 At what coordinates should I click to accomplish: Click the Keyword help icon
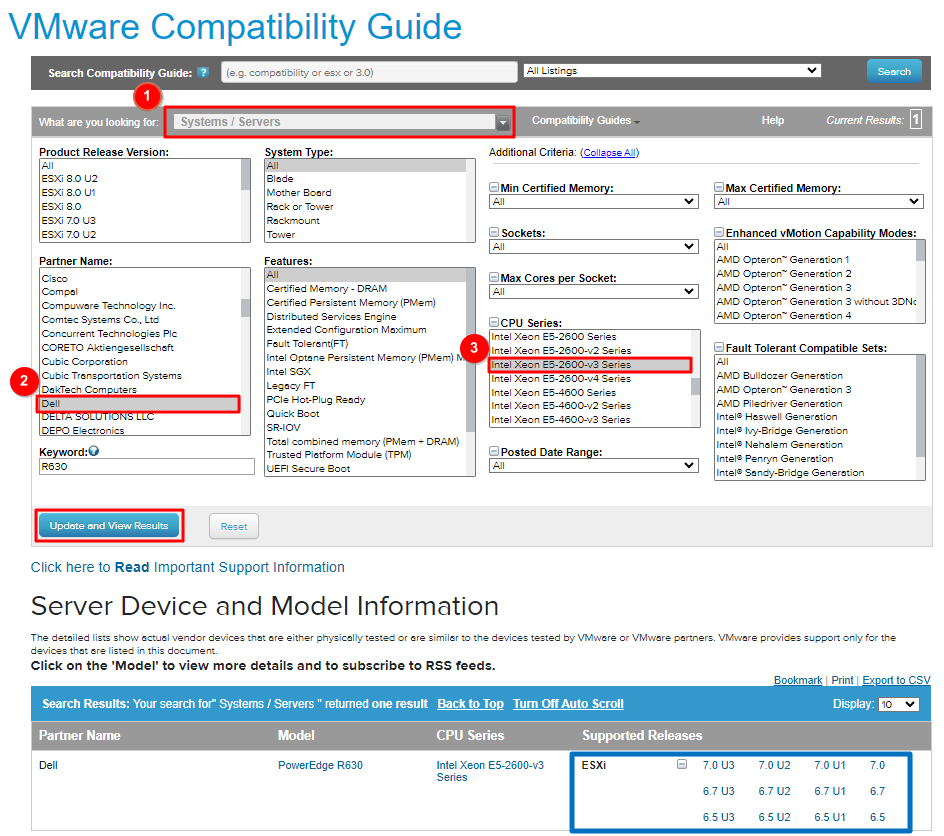94,451
